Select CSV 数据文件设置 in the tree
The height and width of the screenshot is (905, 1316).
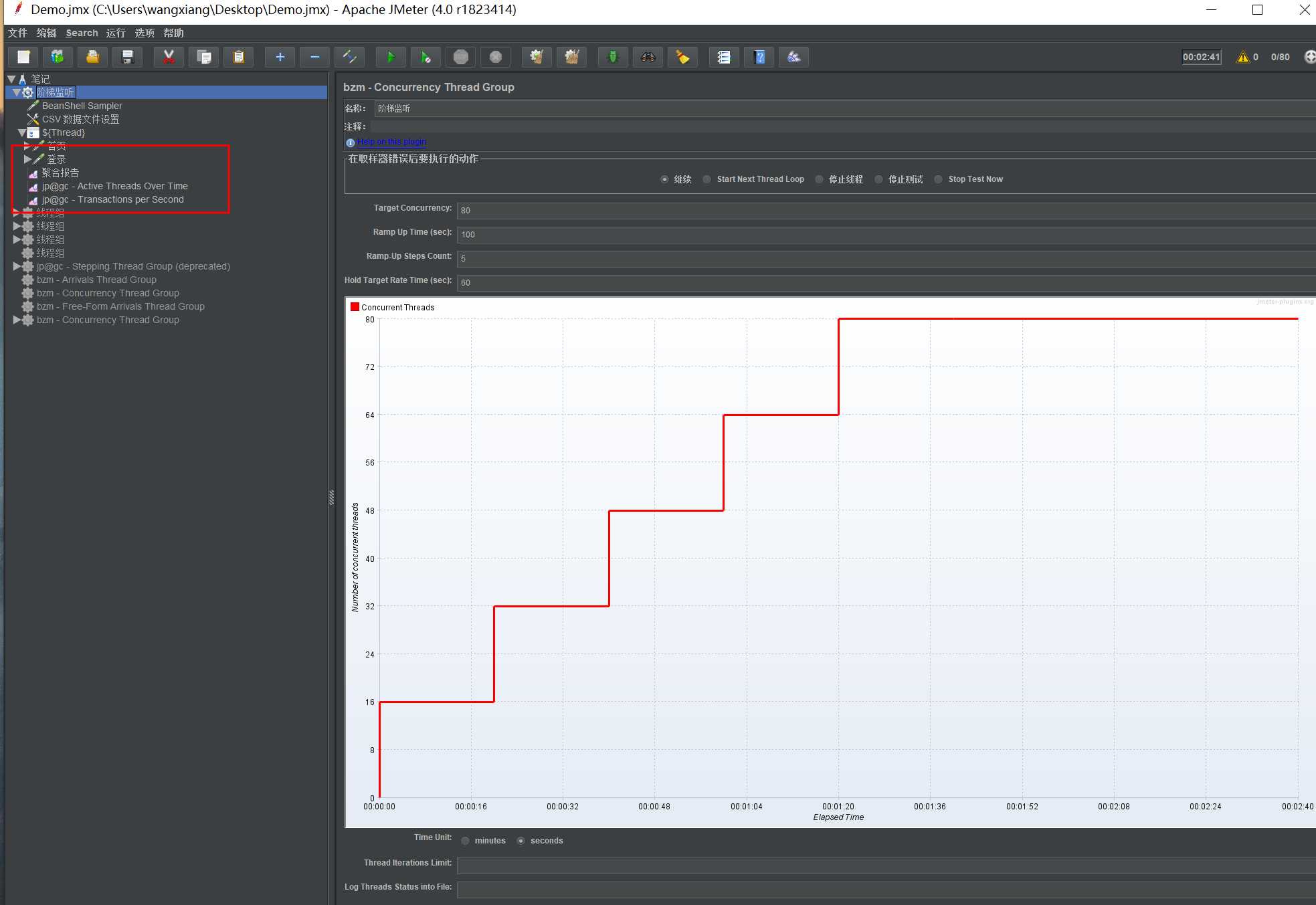coord(80,119)
